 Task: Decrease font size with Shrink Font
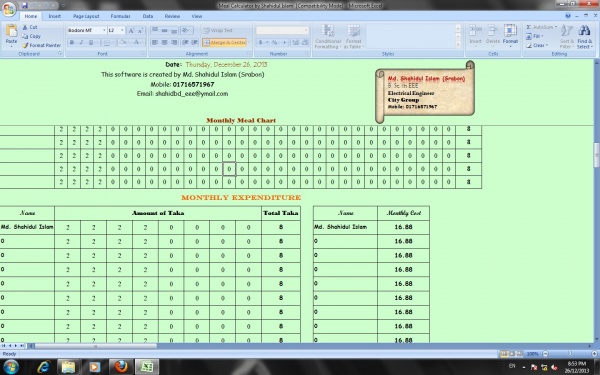click(140, 31)
